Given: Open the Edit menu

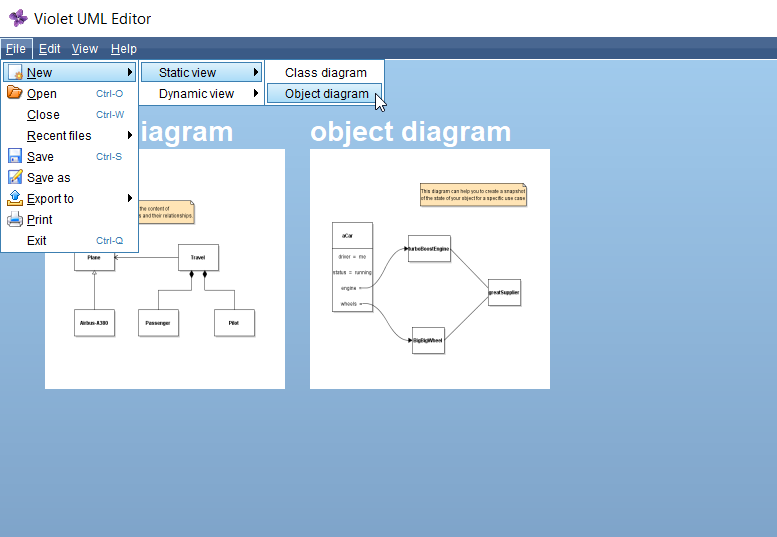Looking at the screenshot, I should [x=50, y=49].
